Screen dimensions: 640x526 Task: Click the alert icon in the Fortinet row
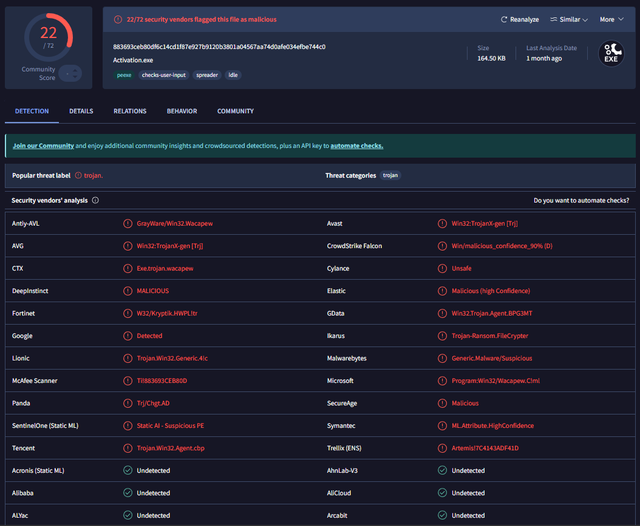(x=128, y=313)
